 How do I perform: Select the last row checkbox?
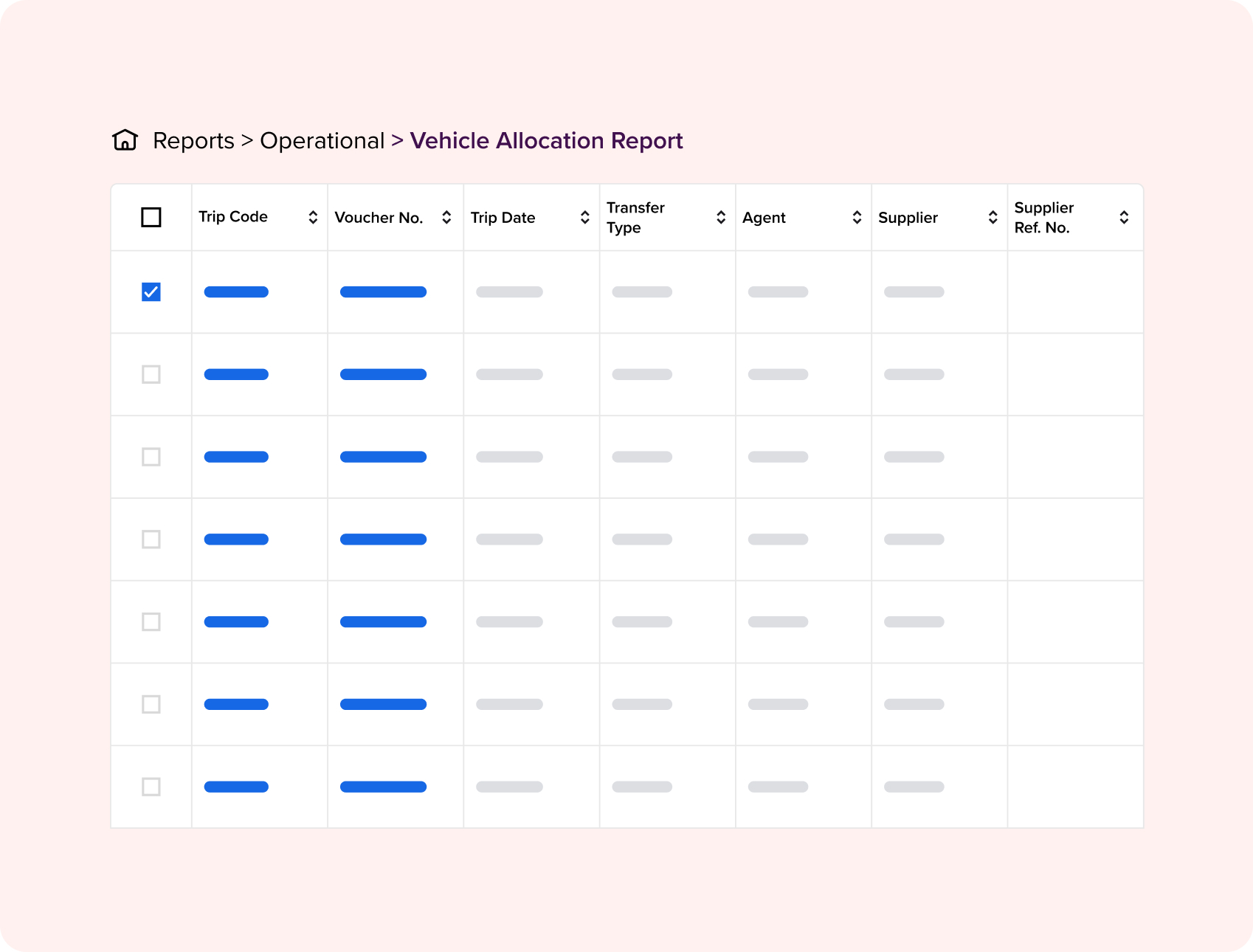[151, 787]
